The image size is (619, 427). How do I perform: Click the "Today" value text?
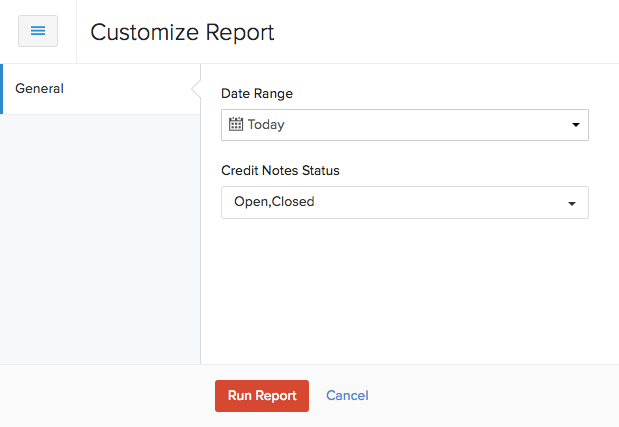[266, 125]
